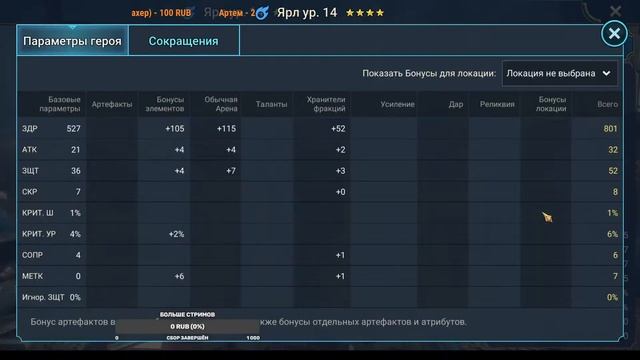The width and height of the screenshot is (640, 360).
Task: Click the ЗДР row label
Action: click(x=30, y=129)
